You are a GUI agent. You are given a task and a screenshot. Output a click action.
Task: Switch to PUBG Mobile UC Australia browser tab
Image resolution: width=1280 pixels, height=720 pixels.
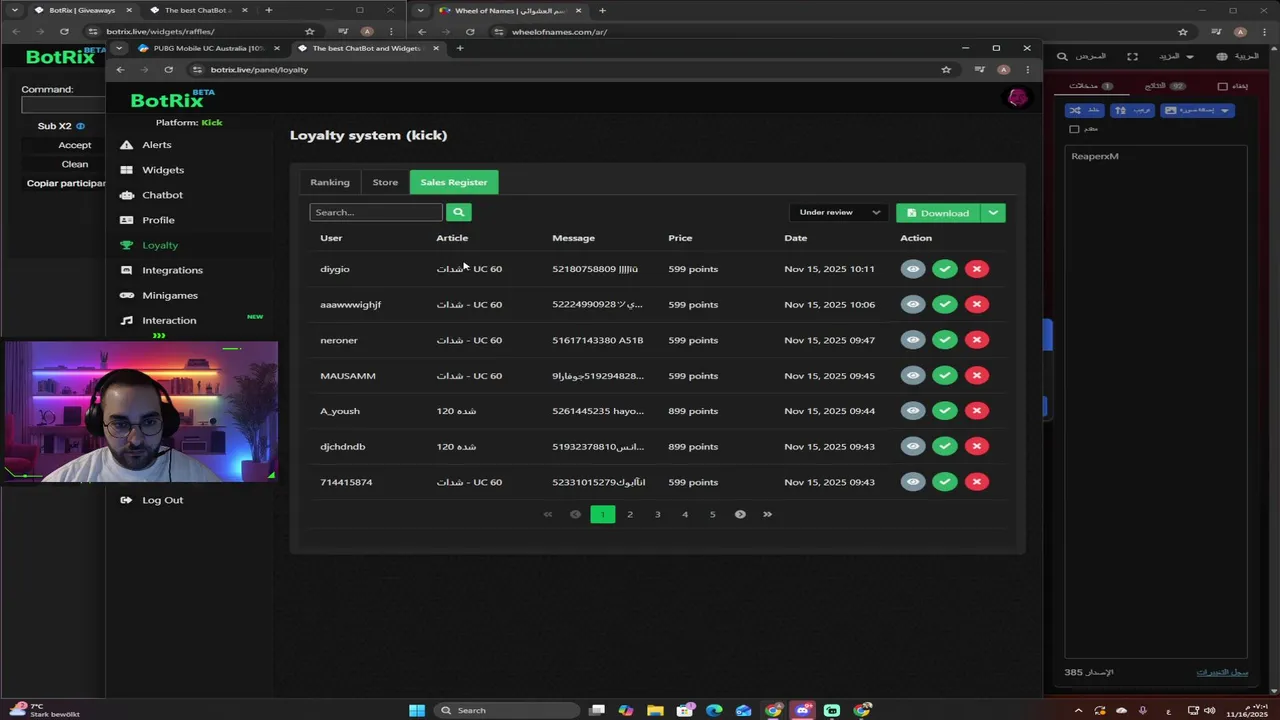pyautogui.click(x=206, y=48)
